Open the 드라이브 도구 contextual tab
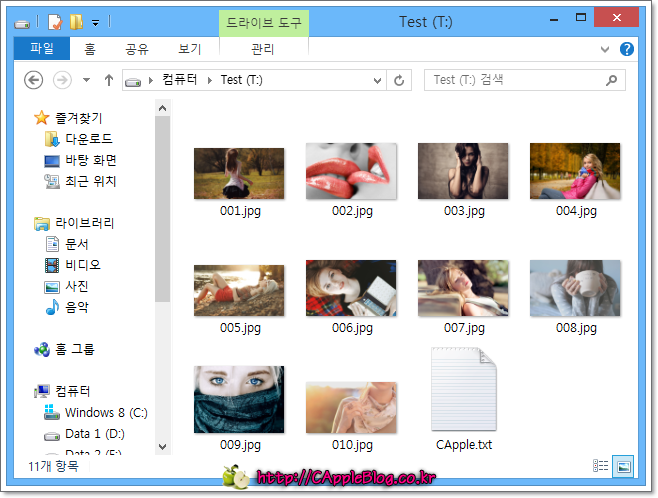Image resolution: width=658 pixels, height=498 pixels. pyautogui.click(x=264, y=23)
